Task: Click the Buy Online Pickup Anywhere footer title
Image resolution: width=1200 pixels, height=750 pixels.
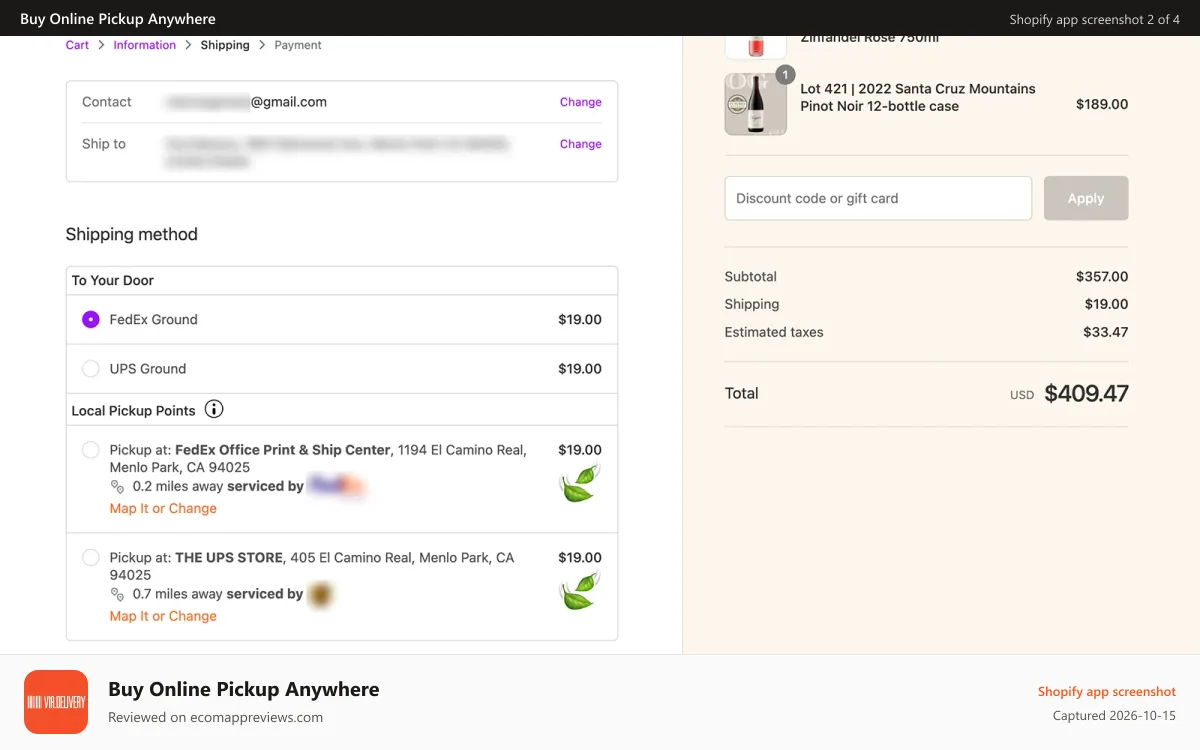Action: [244, 689]
